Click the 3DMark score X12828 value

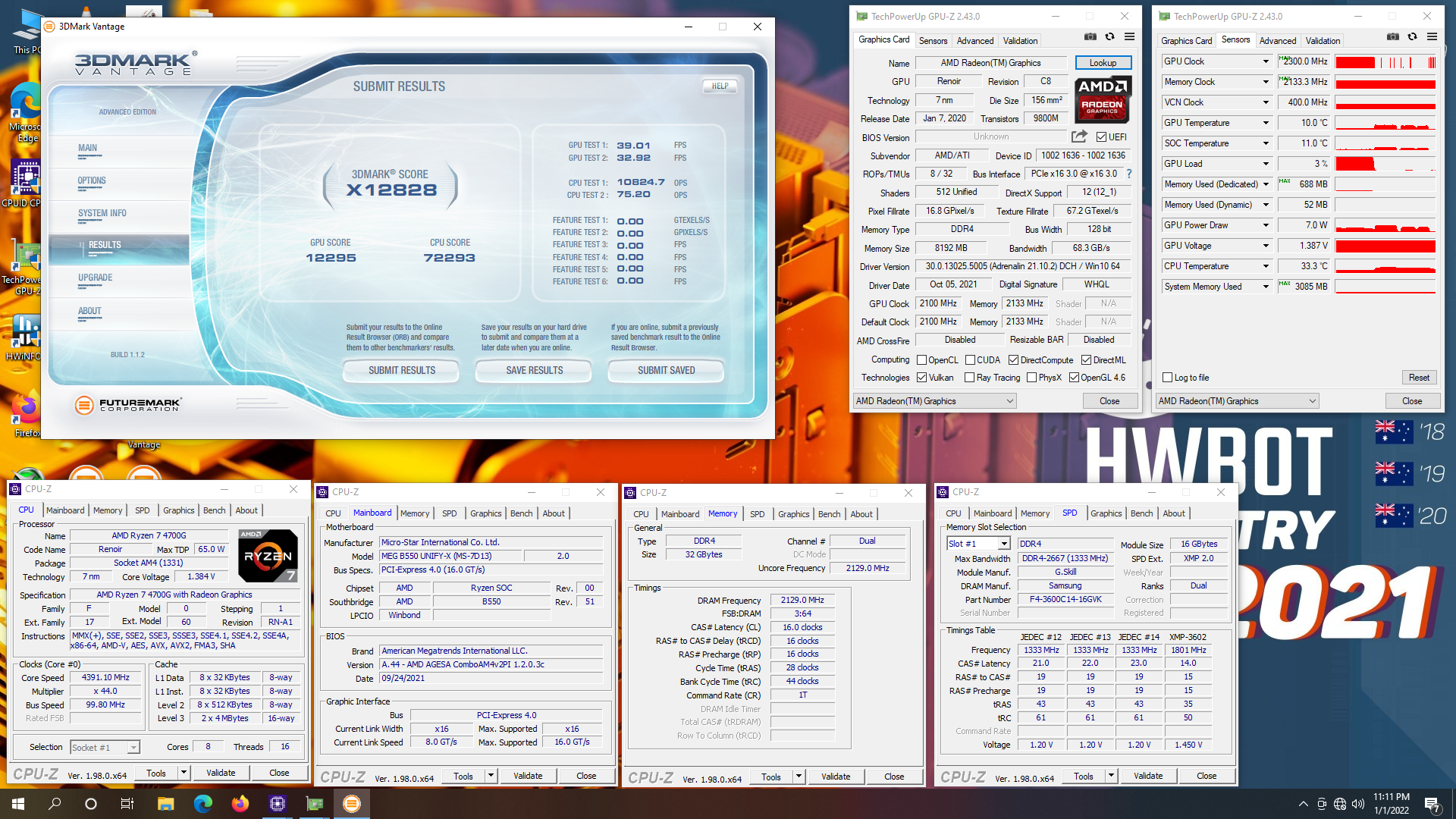tap(392, 190)
